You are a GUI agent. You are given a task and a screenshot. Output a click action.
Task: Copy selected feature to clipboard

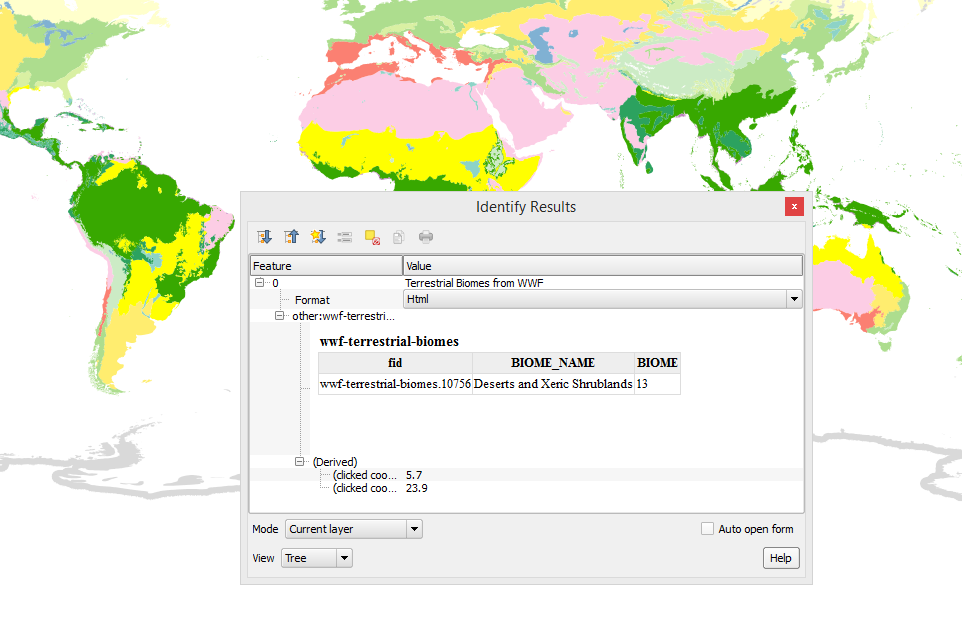click(x=397, y=236)
